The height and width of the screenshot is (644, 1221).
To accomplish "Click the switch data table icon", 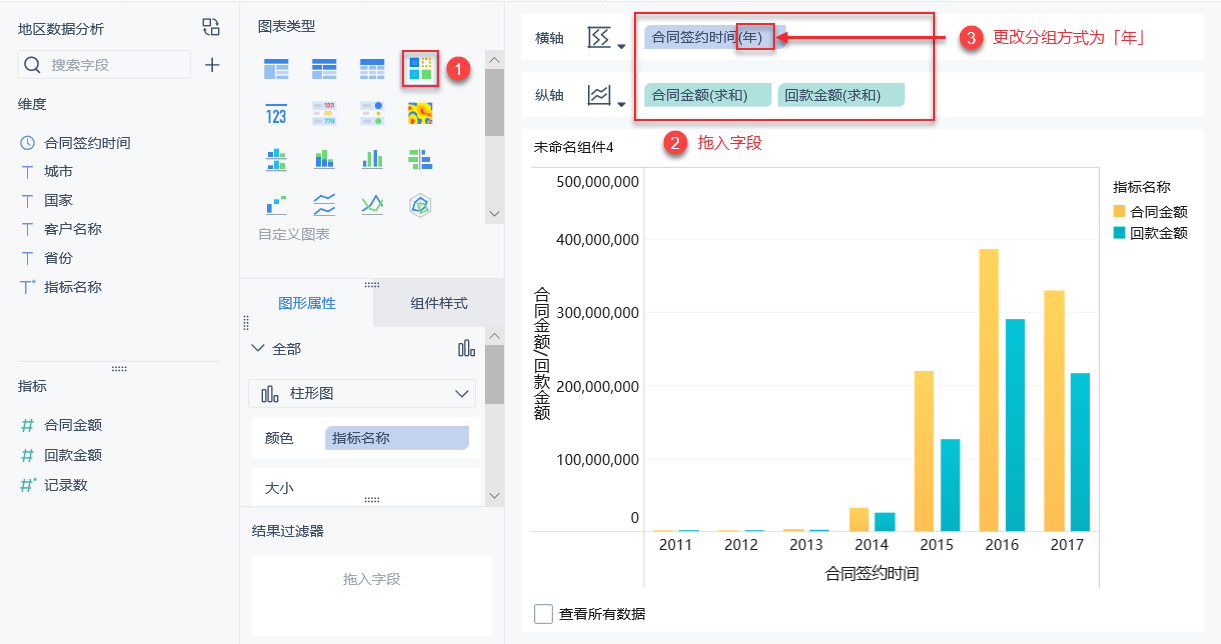I will [211, 27].
